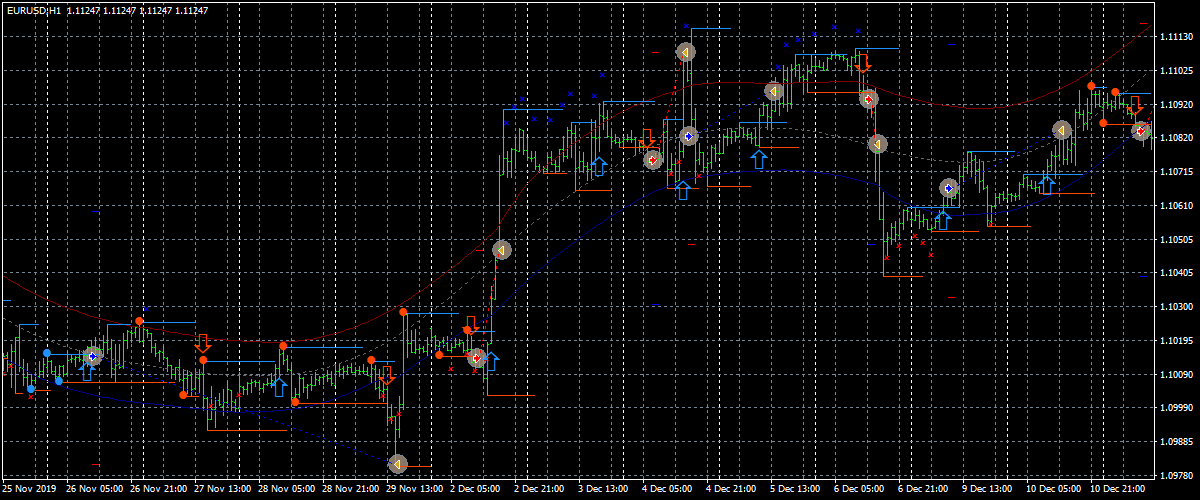The image size is (1200, 500).
Task: Click the 2 Dec 21:00 time label
Action: click(x=540, y=490)
